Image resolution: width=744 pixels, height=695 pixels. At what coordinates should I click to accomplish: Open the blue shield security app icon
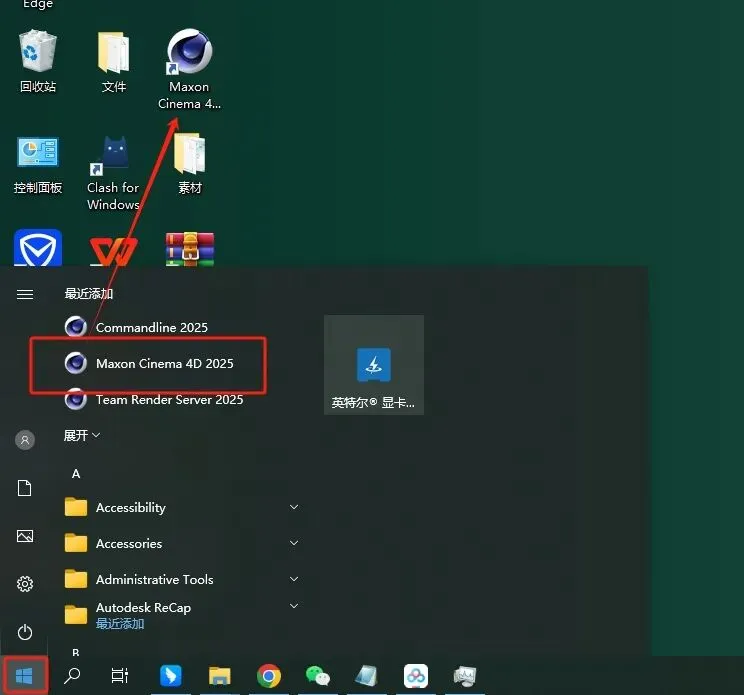(38, 248)
